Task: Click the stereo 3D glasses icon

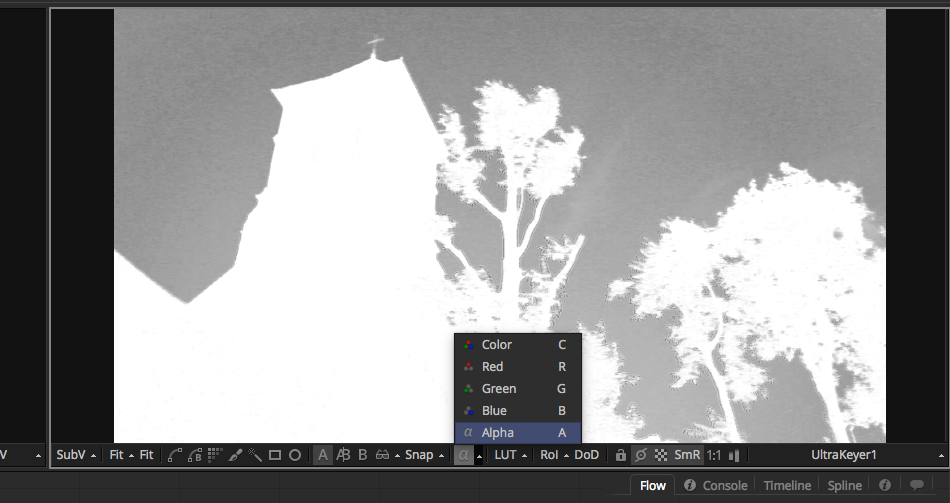Action: (x=382, y=455)
